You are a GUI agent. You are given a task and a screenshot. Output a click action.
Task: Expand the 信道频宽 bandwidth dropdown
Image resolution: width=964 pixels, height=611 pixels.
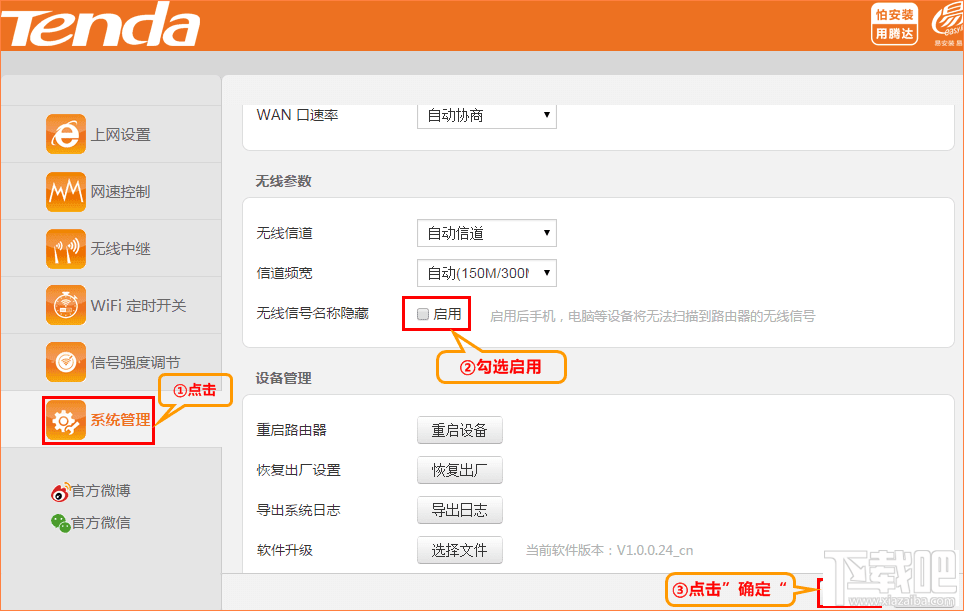[x=486, y=272]
